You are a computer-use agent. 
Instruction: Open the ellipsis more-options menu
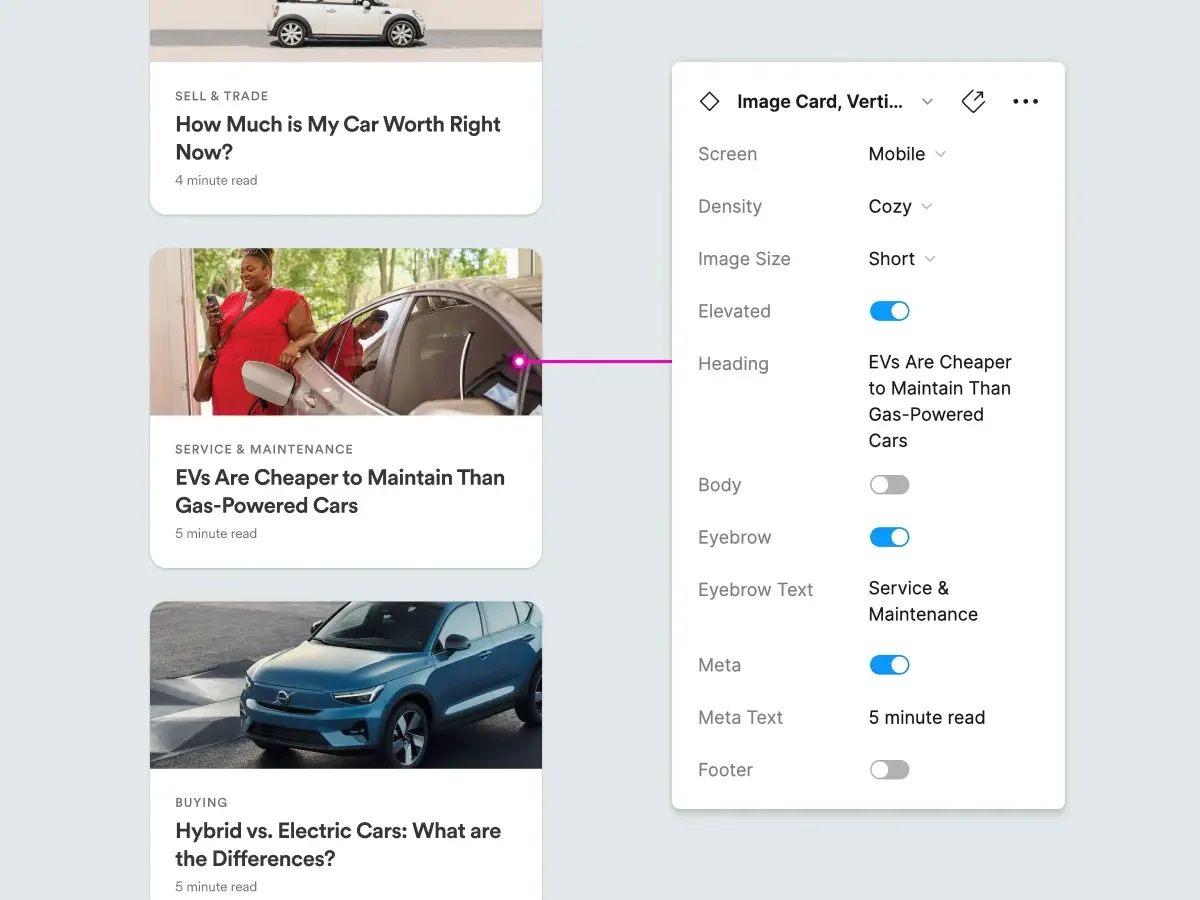[x=1025, y=101]
